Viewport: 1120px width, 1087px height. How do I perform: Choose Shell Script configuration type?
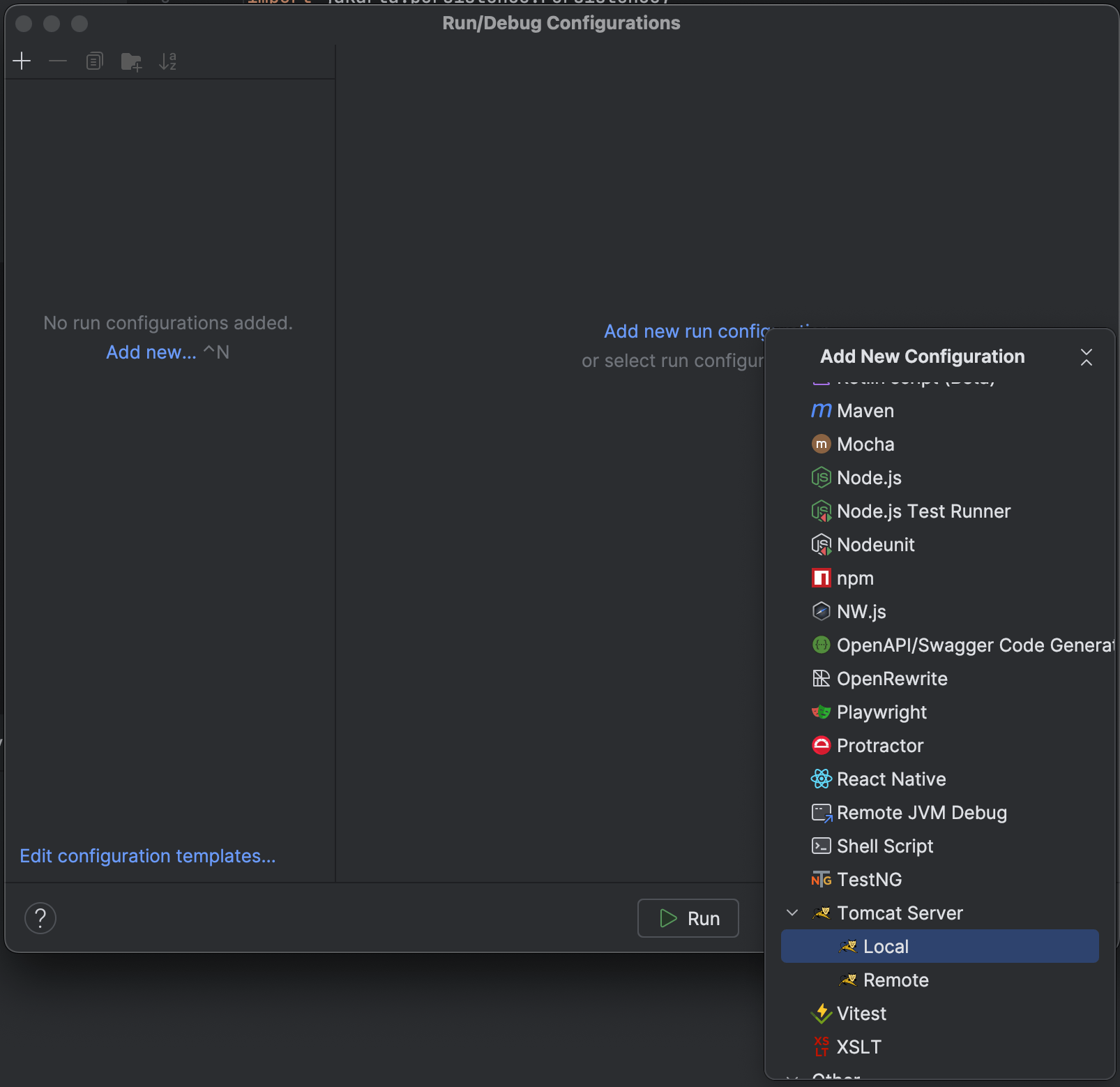(884, 846)
